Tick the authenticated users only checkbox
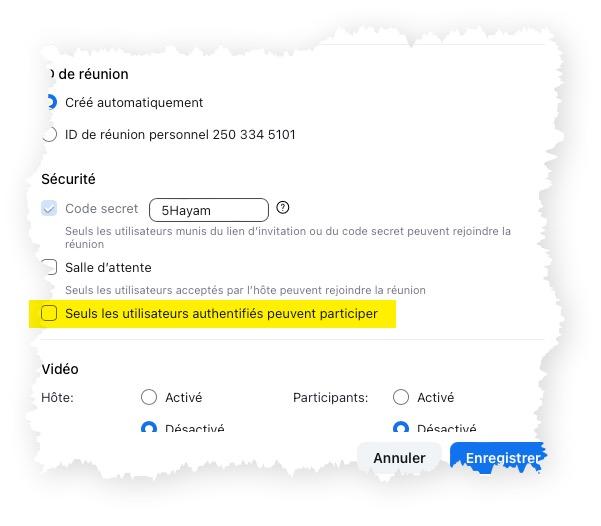Screen dimensions: 601x526 pyautogui.click(x=49, y=313)
